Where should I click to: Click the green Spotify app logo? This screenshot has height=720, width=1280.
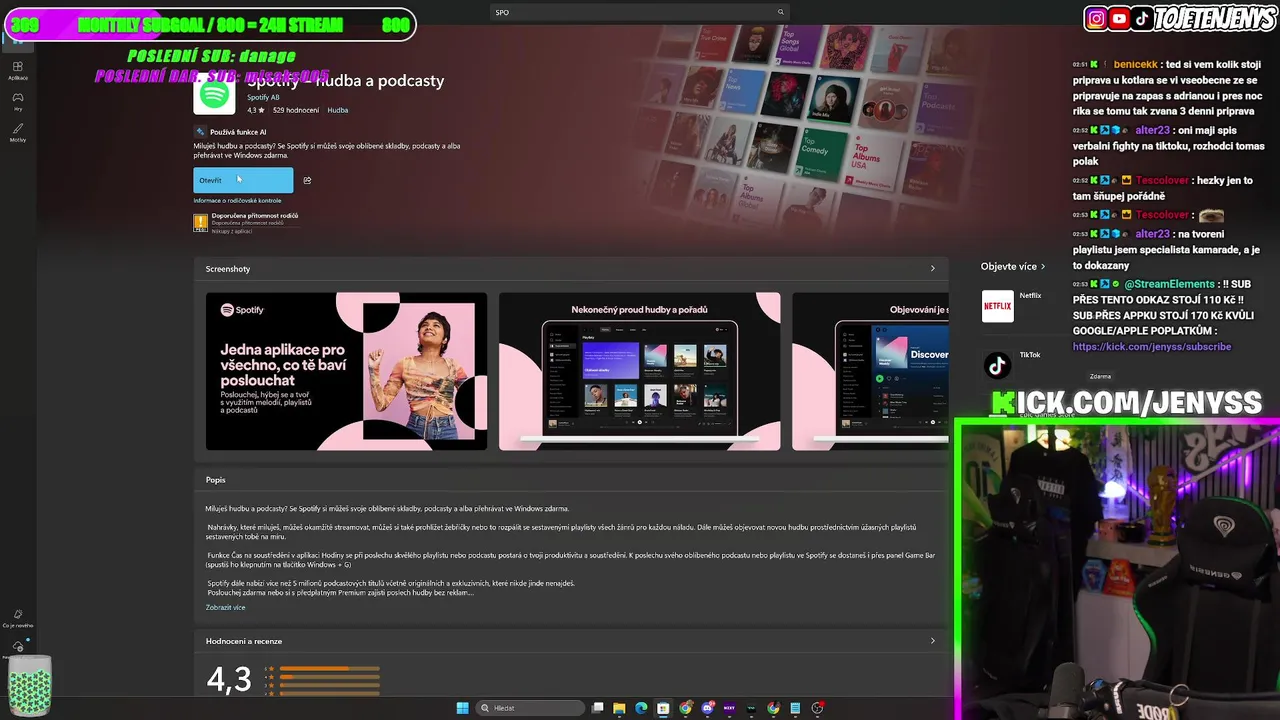(x=214, y=96)
